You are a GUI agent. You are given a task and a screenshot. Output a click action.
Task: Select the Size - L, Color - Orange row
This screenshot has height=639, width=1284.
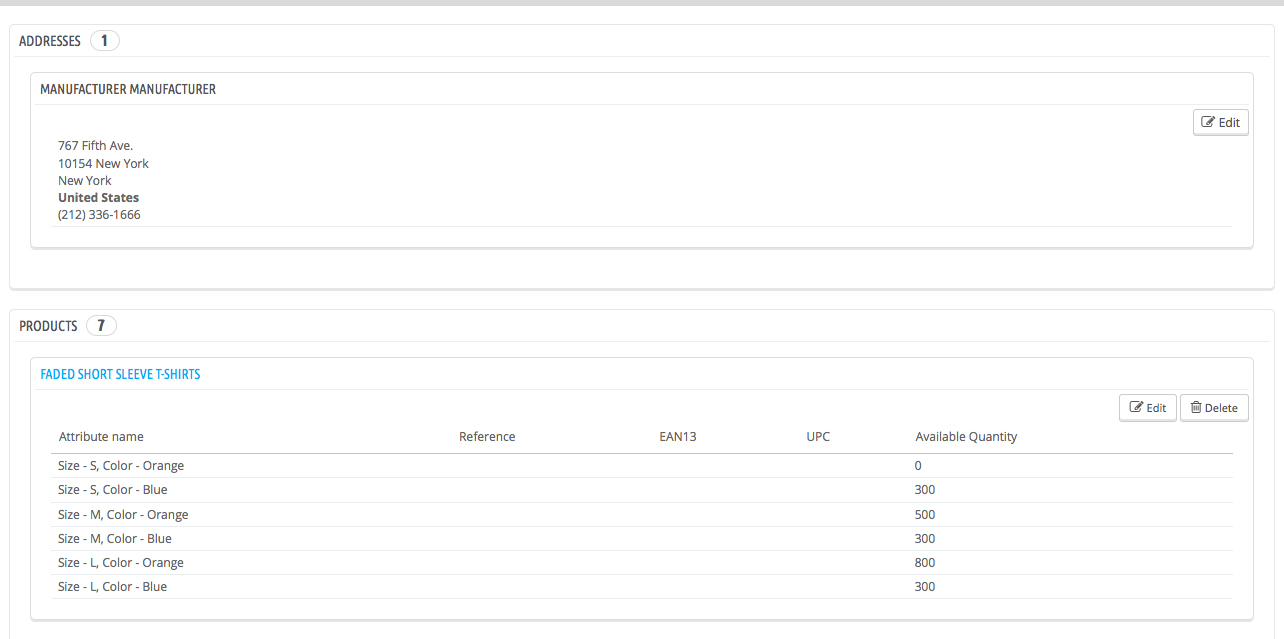pyautogui.click(x=642, y=562)
